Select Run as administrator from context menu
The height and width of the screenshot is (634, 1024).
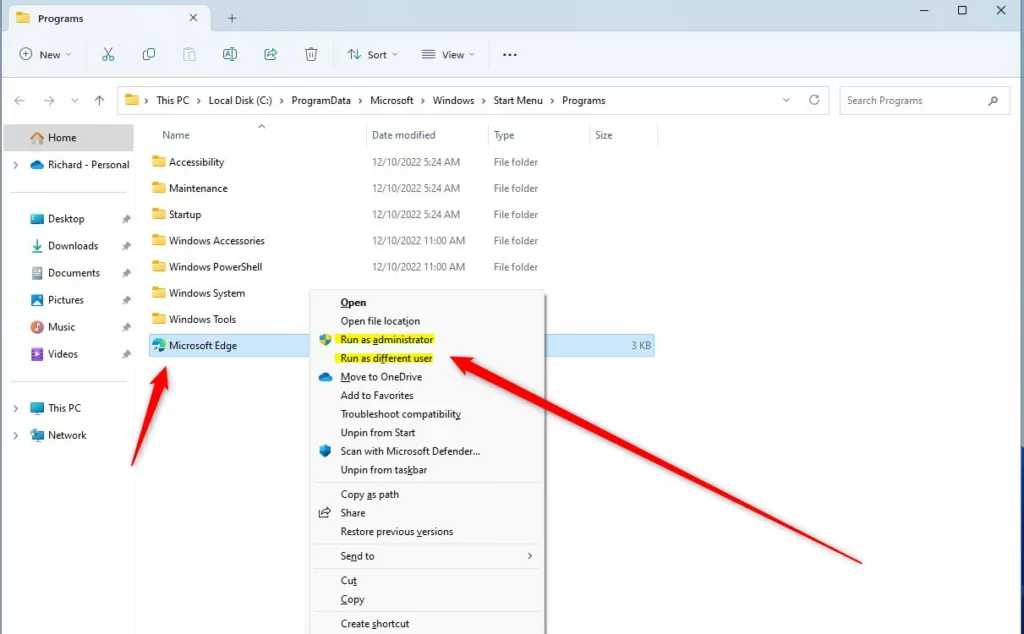pos(386,340)
